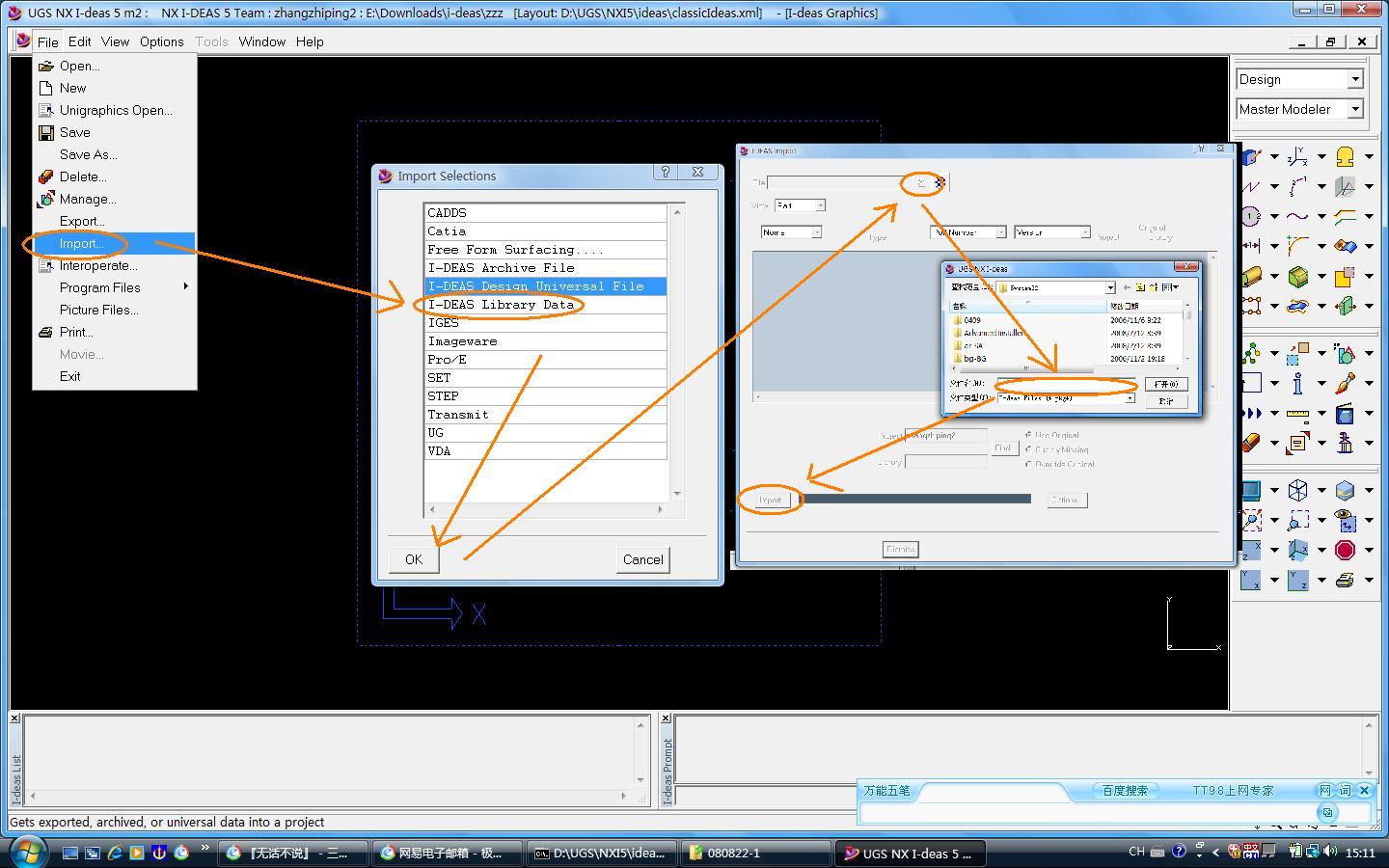Open the Master Modeler task dropdown
This screenshot has height=868, width=1389.
[1355, 109]
